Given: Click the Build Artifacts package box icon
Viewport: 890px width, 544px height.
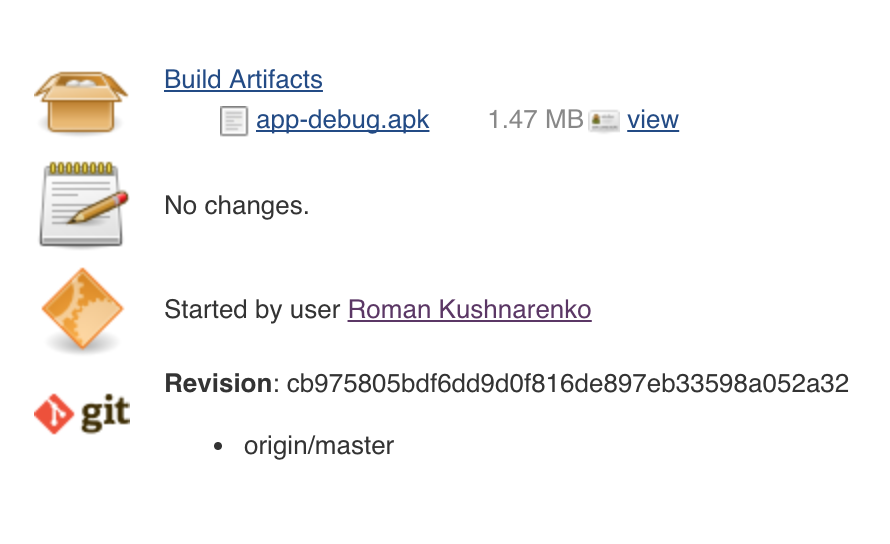Looking at the screenshot, I should coord(82,100).
